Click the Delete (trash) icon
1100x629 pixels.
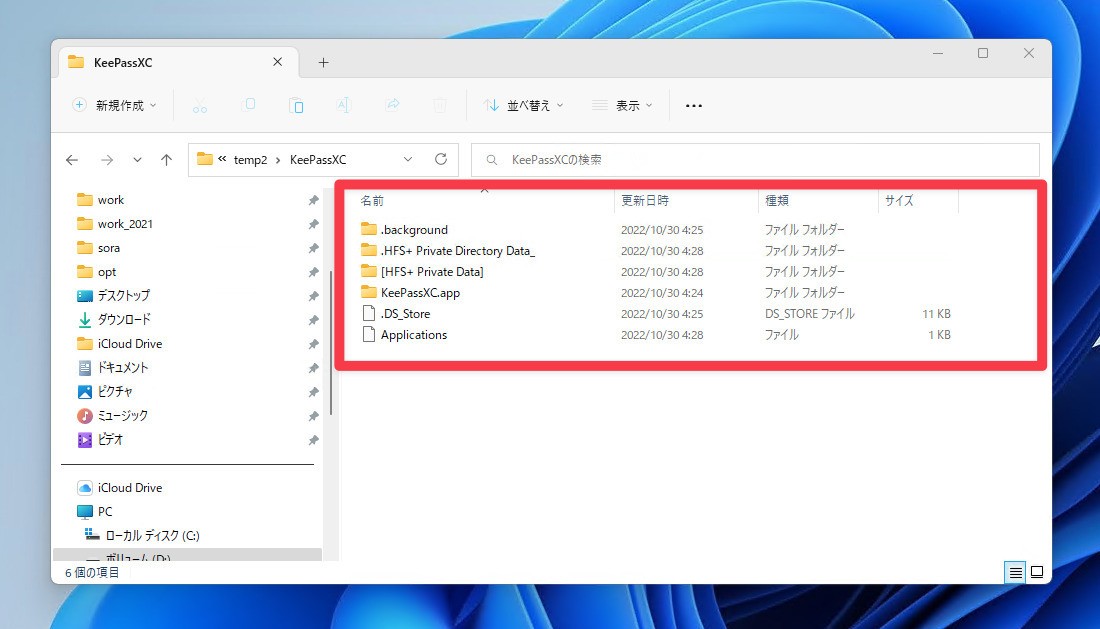[x=440, y=105]
